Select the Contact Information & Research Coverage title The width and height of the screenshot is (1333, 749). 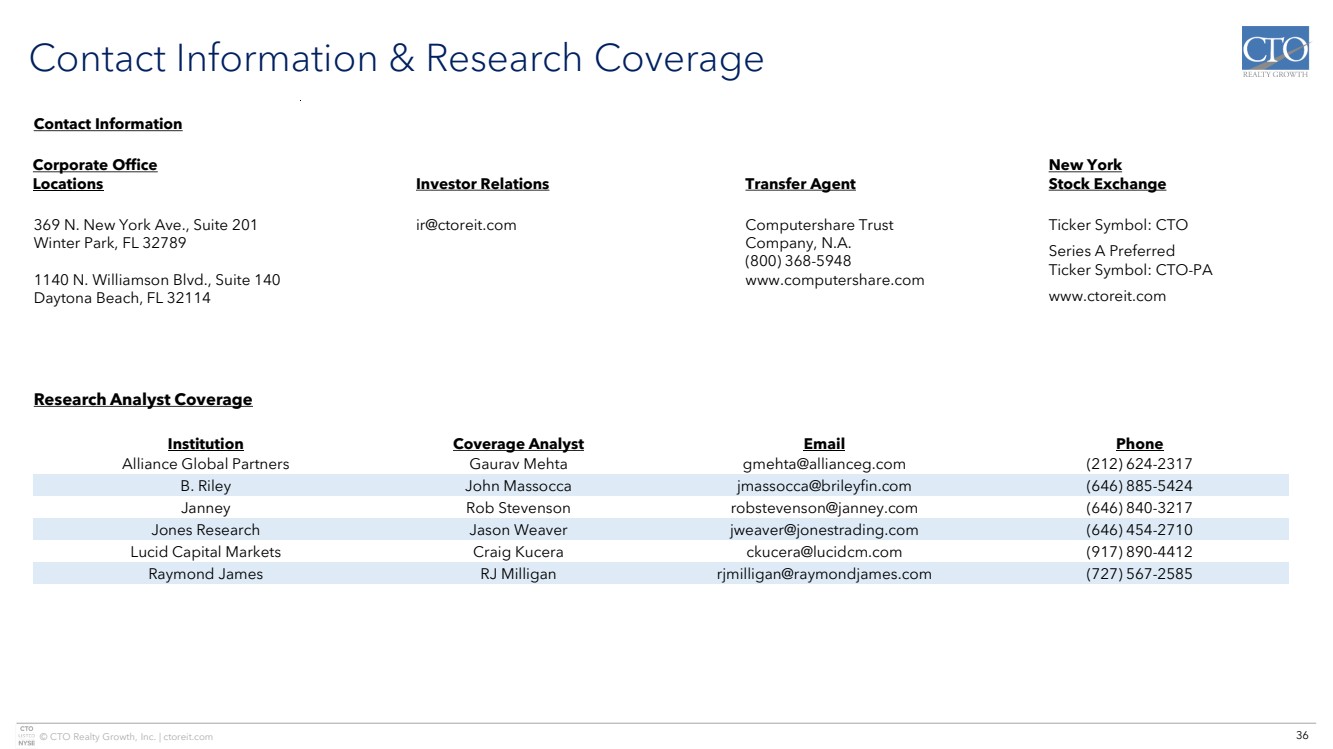[396, 58]
